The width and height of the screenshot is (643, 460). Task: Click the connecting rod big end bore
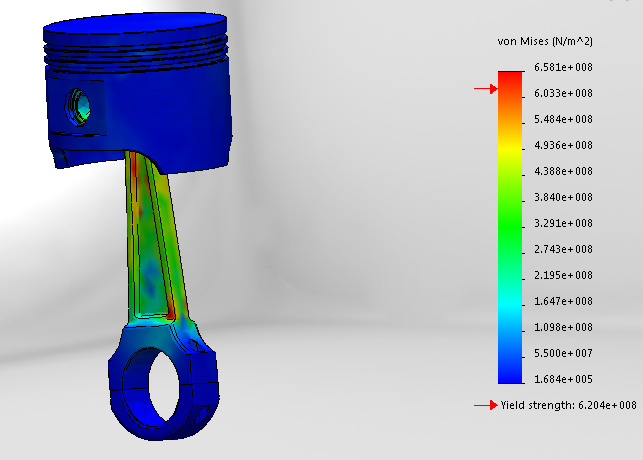(x=163, y=385)
